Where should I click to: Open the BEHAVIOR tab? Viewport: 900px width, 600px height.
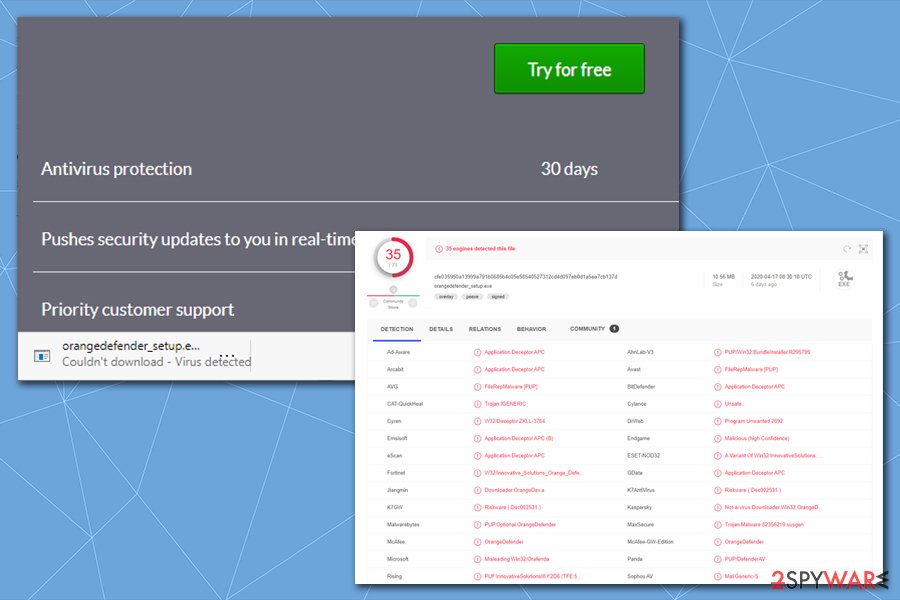click(x=532, y=329)
